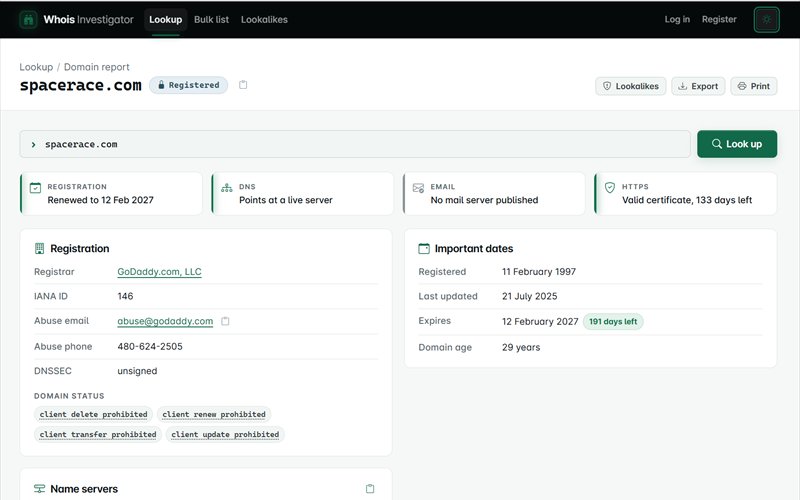The height and width of the screenshot is (500, 800).
Task: Click the client delete prohibited status
Action: pos(93,414)
